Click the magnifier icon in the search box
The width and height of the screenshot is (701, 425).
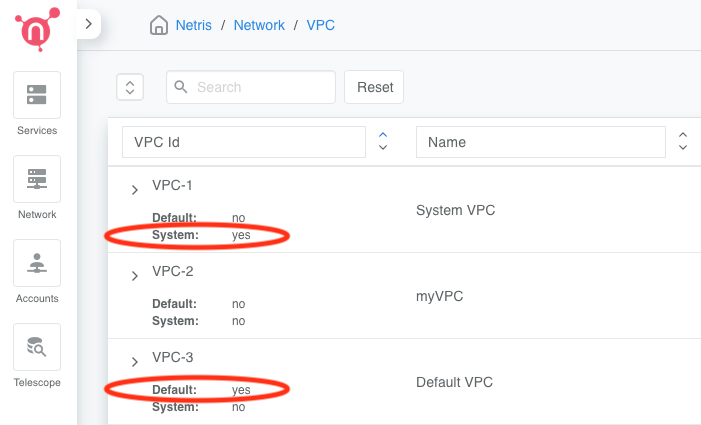tap(181, 87)
